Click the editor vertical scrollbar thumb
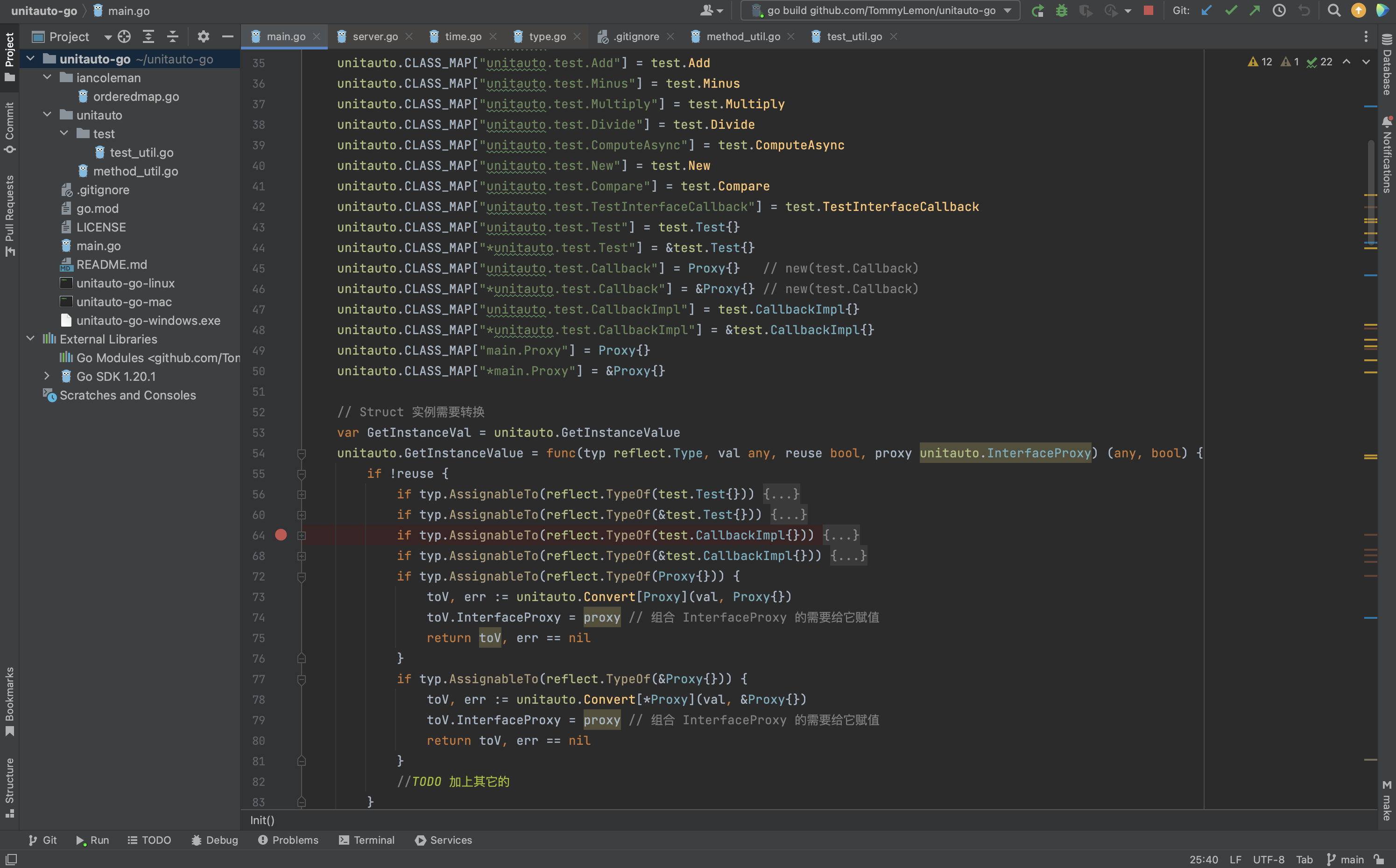The height and width of the screenshot is (868, 1396). (1370, 192)
